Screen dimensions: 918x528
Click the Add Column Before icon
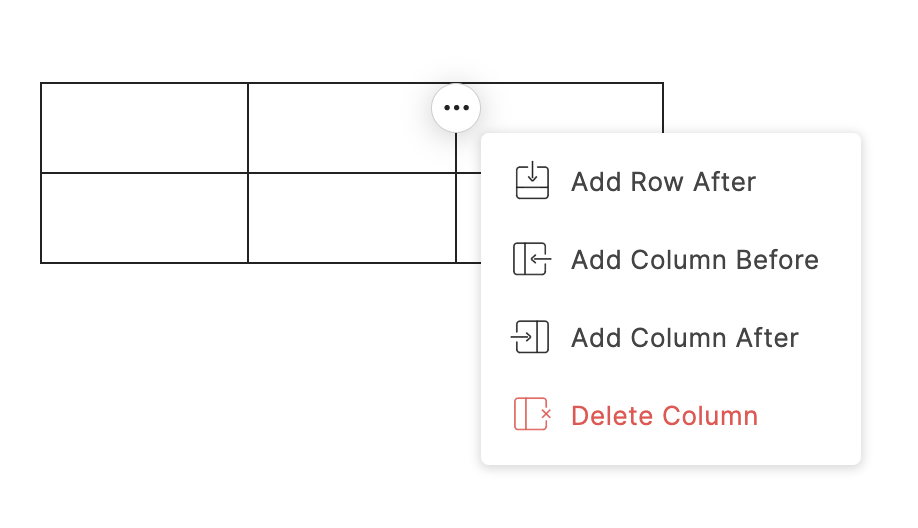pyautogui.click(x=532, y=259)
